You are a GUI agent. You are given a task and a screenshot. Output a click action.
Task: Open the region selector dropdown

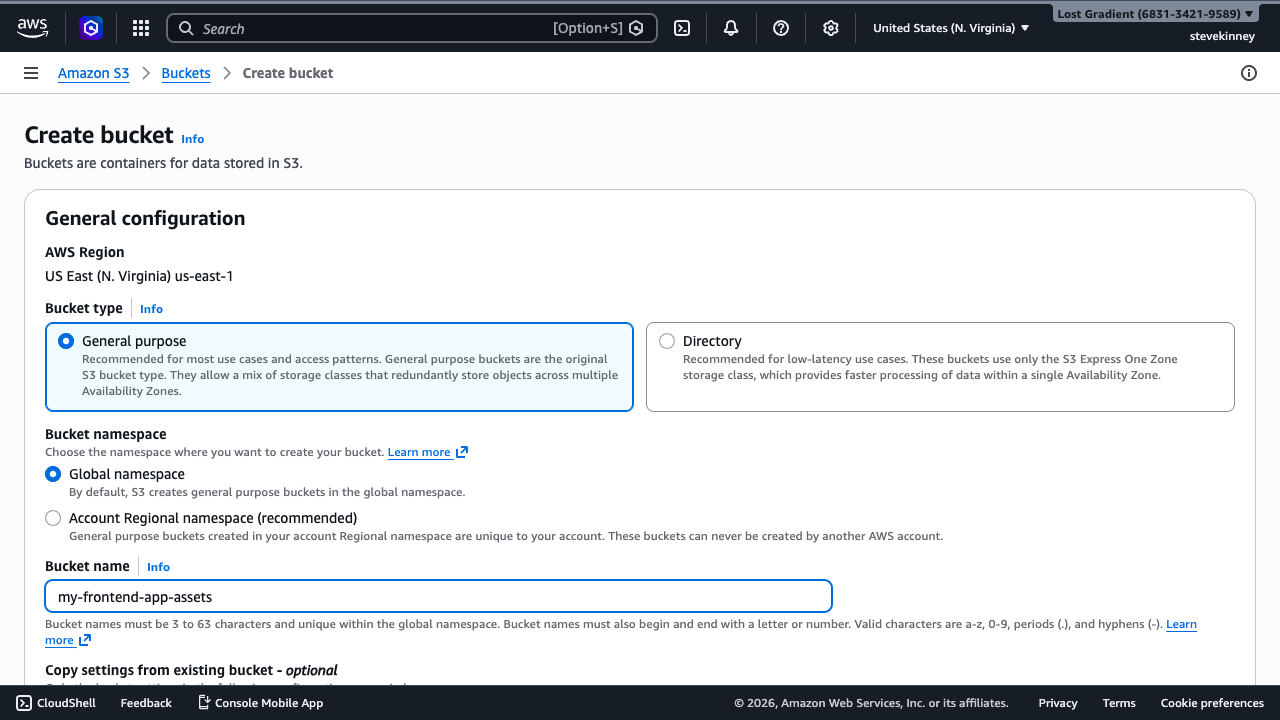pyautogui.click(x=951, y=28)
